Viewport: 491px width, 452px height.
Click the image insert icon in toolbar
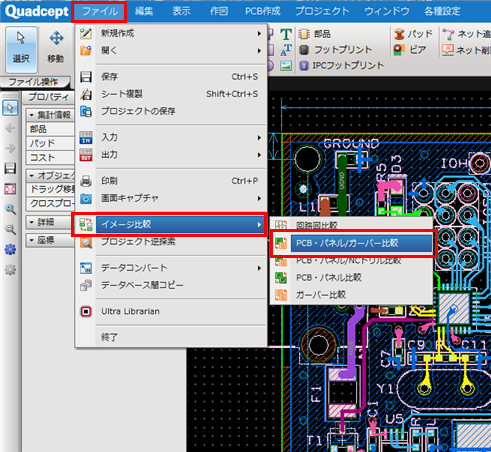click(x=286, y=66)
